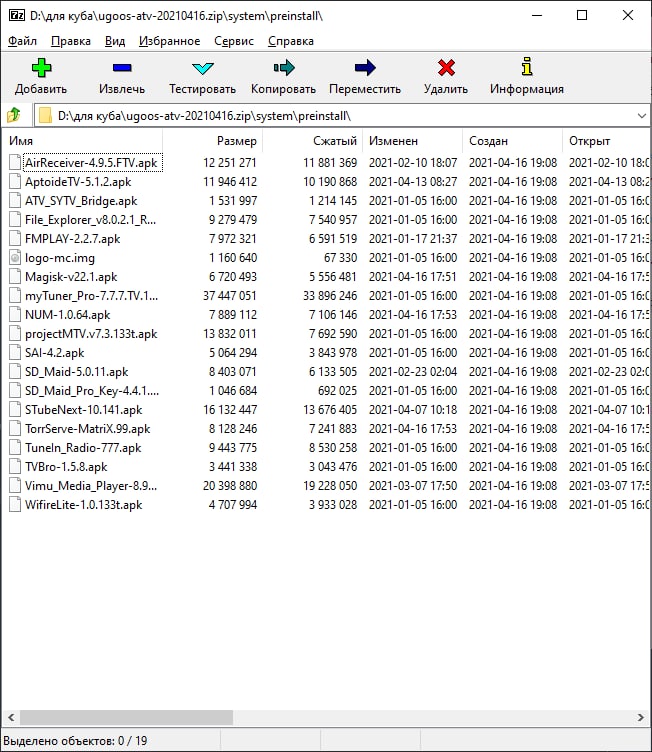The image size is (652, 752).
Task: Click modified date 2021-01-17 21:37
Action: (413, 239)
